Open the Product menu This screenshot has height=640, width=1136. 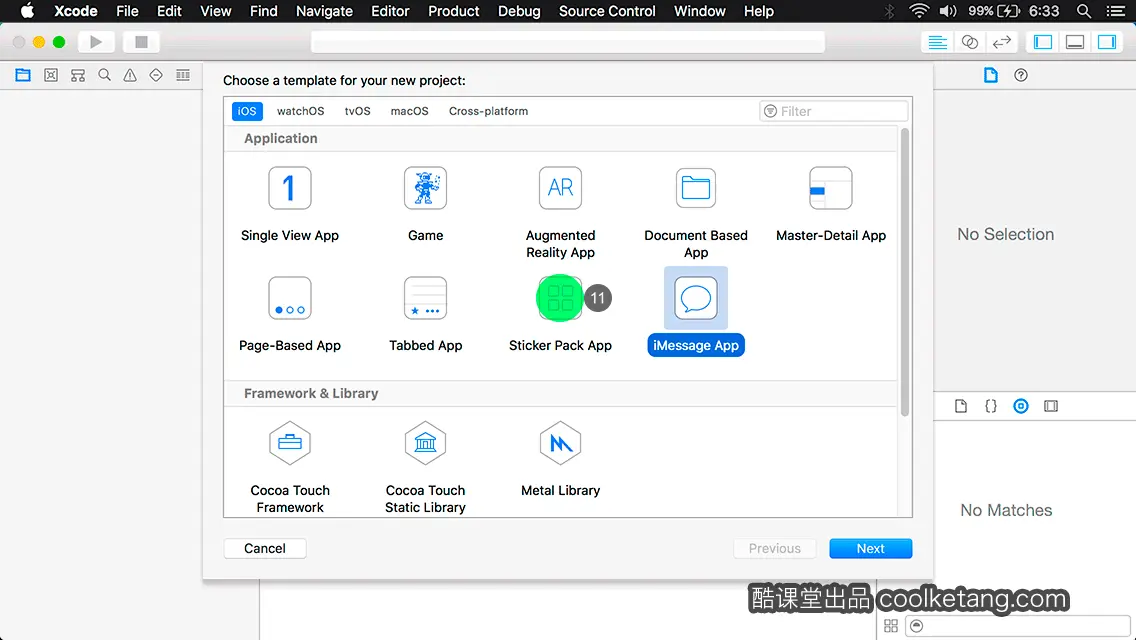tap(454, 11)
